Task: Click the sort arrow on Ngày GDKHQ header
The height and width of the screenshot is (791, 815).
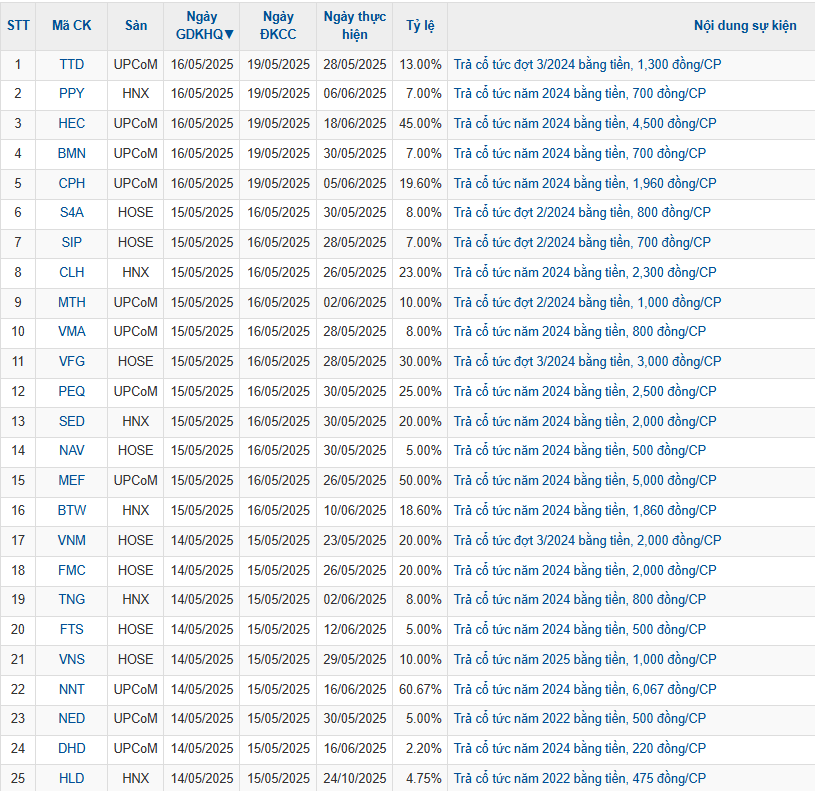Action: click(x=229, y=34)
